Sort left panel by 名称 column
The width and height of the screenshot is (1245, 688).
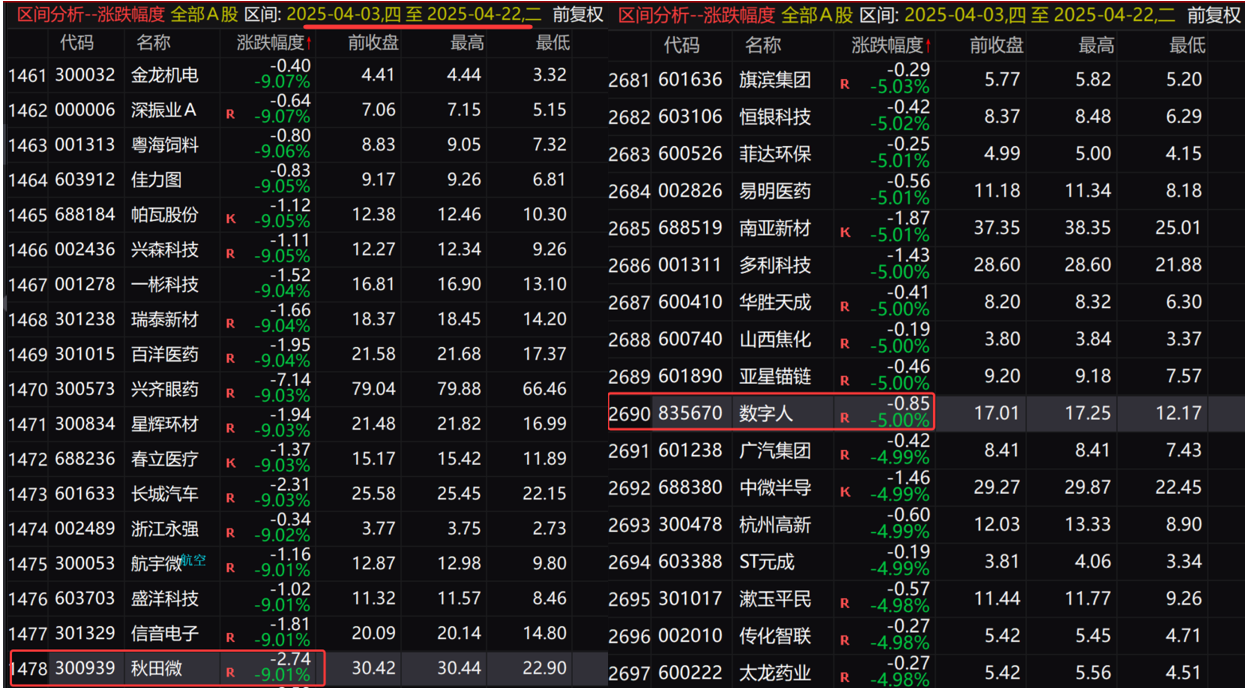(x=153, y=43)
